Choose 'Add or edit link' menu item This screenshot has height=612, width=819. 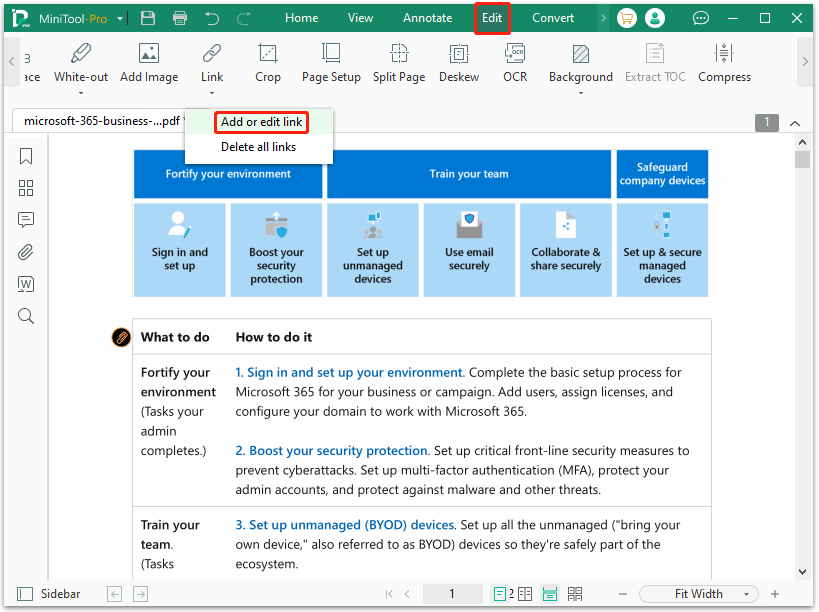(x=261, y=122)
